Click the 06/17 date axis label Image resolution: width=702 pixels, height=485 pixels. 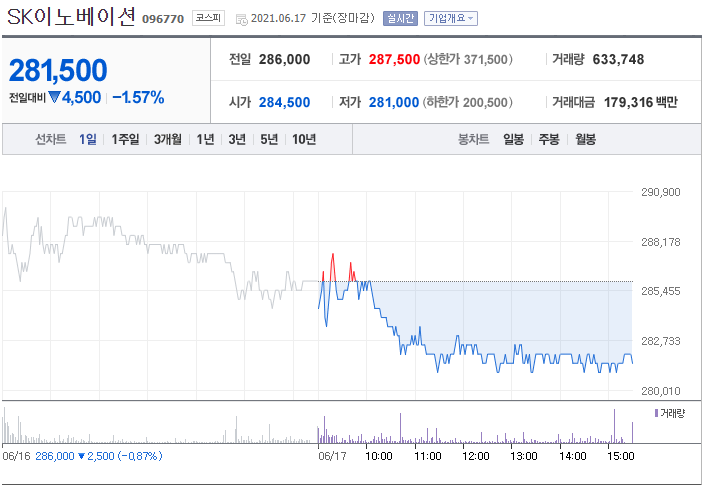pyautogui.click(x=333, y=456)
